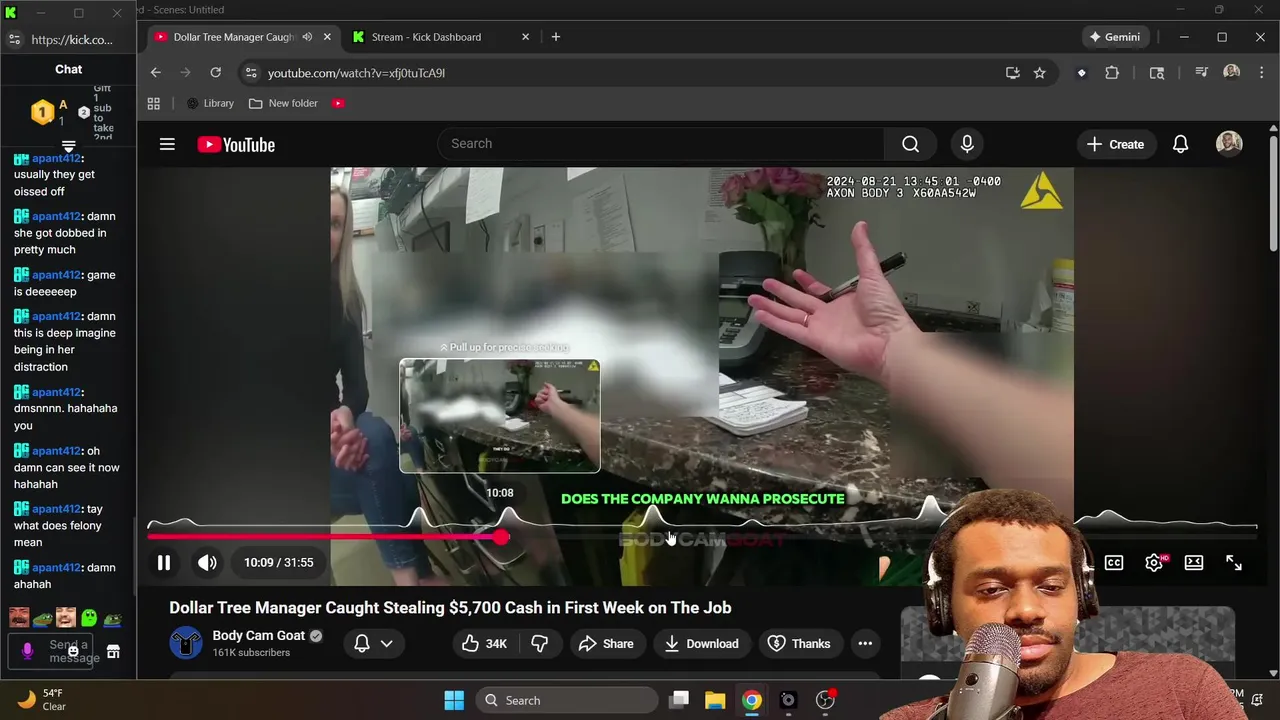The image size is (1280, 720).
Task: Dislike the video with thumbs down
Action: coord(540,644)
